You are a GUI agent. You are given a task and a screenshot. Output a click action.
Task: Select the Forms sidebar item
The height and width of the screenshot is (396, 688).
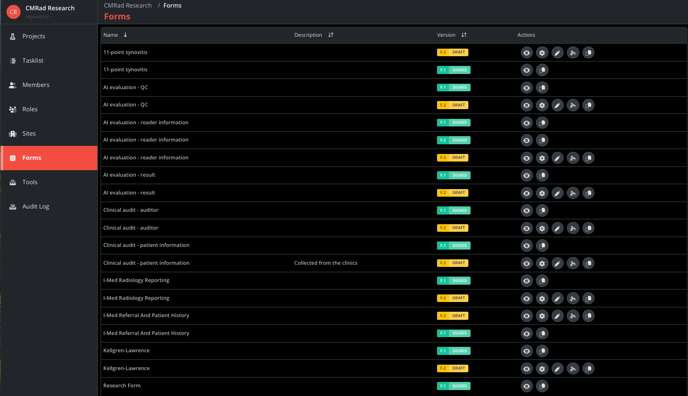(49, 158)
